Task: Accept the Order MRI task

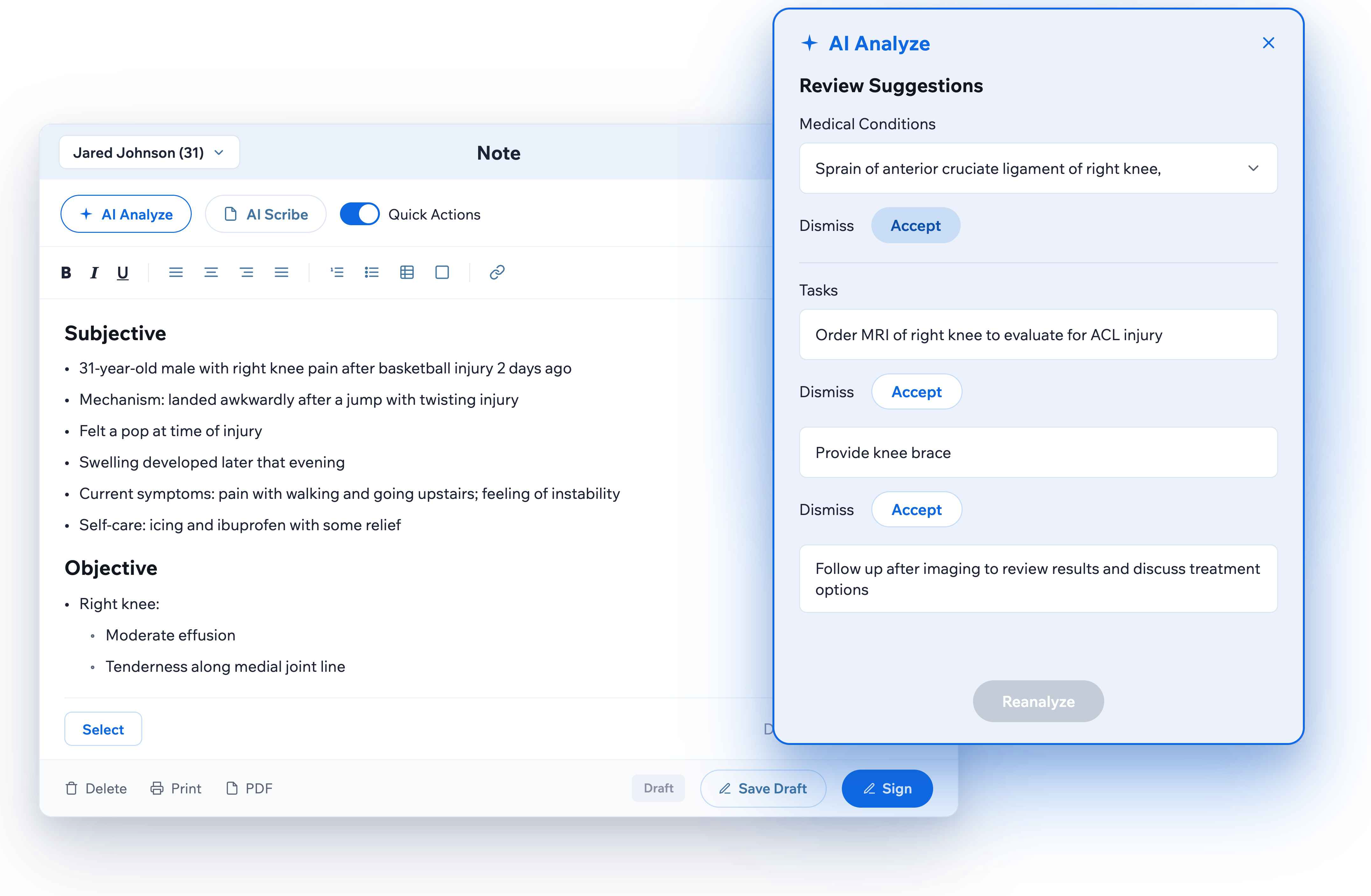Action: 917,391
